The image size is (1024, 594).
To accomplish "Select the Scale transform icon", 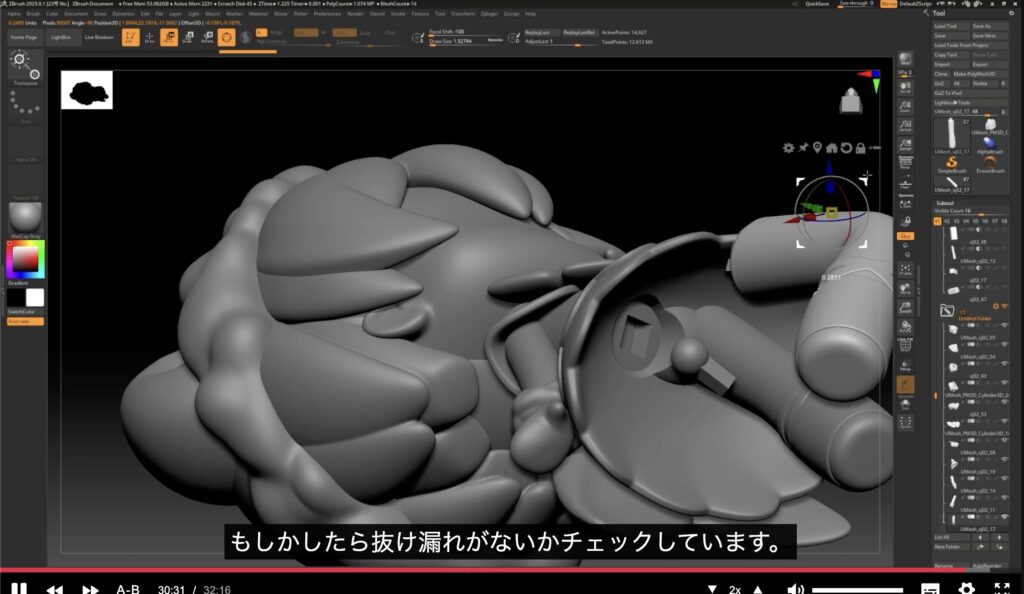I will pyautogui.click(x=188, y=37).
